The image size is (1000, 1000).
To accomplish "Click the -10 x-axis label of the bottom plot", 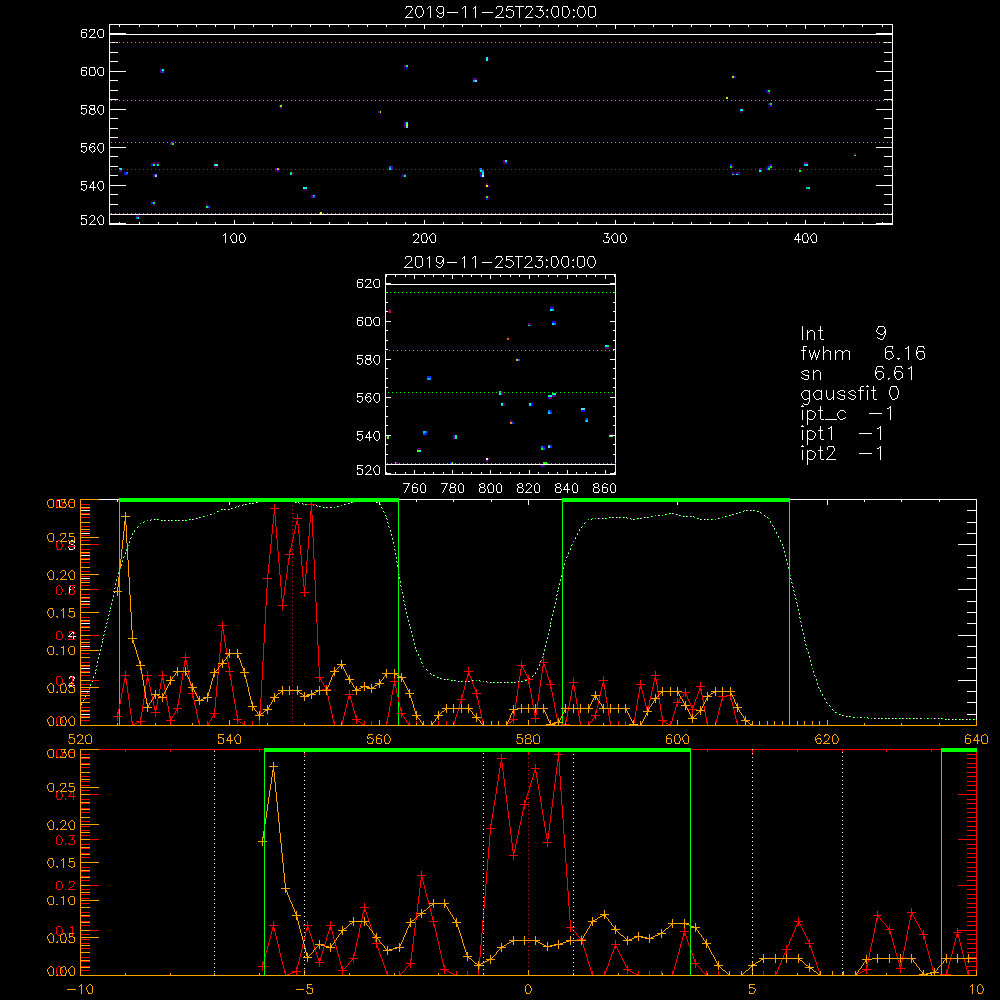I will (80, 990).
